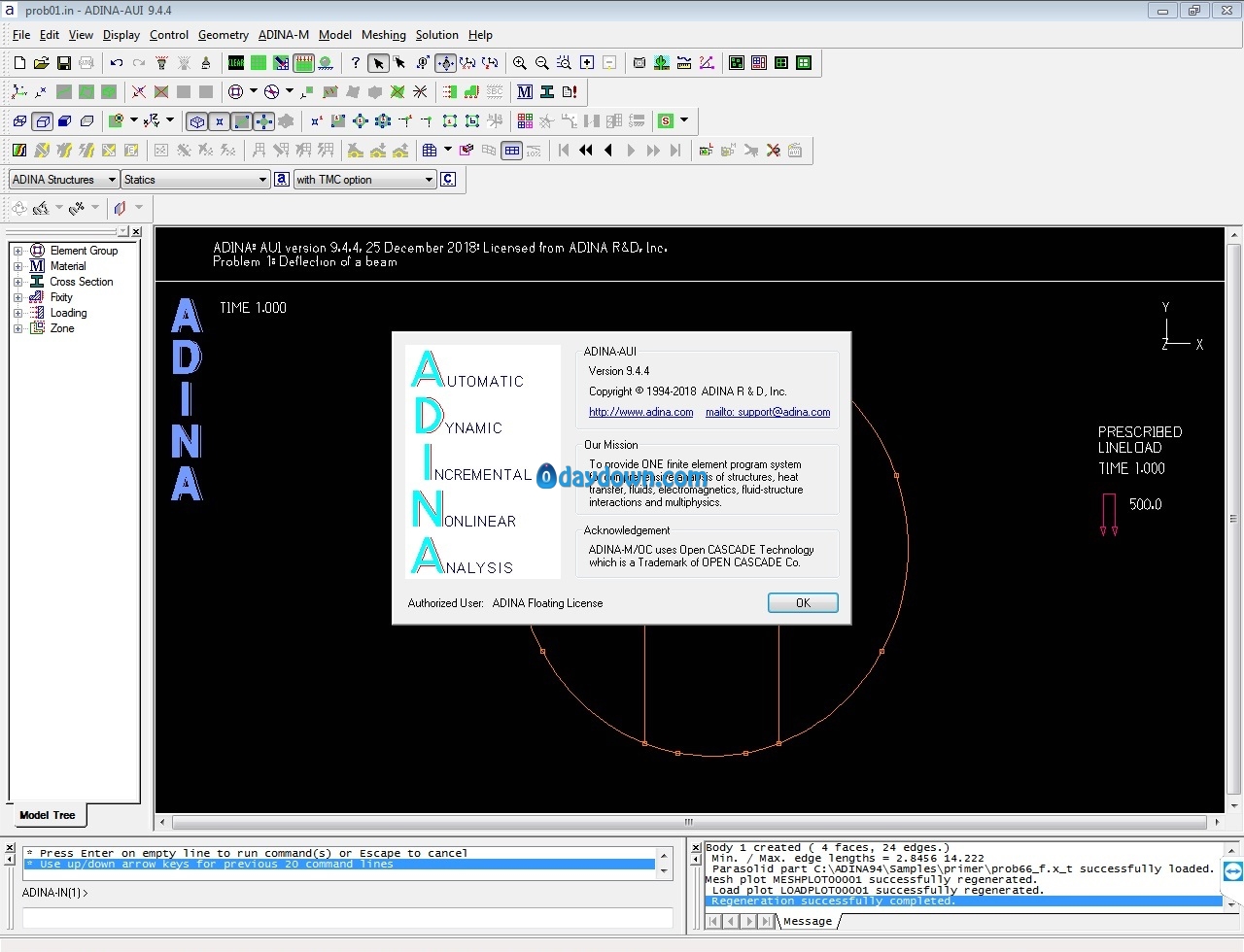The width and height of the screenshot is (1244, 952).
Task: Open the http://www.adina.com link
Action: [641, 412]
